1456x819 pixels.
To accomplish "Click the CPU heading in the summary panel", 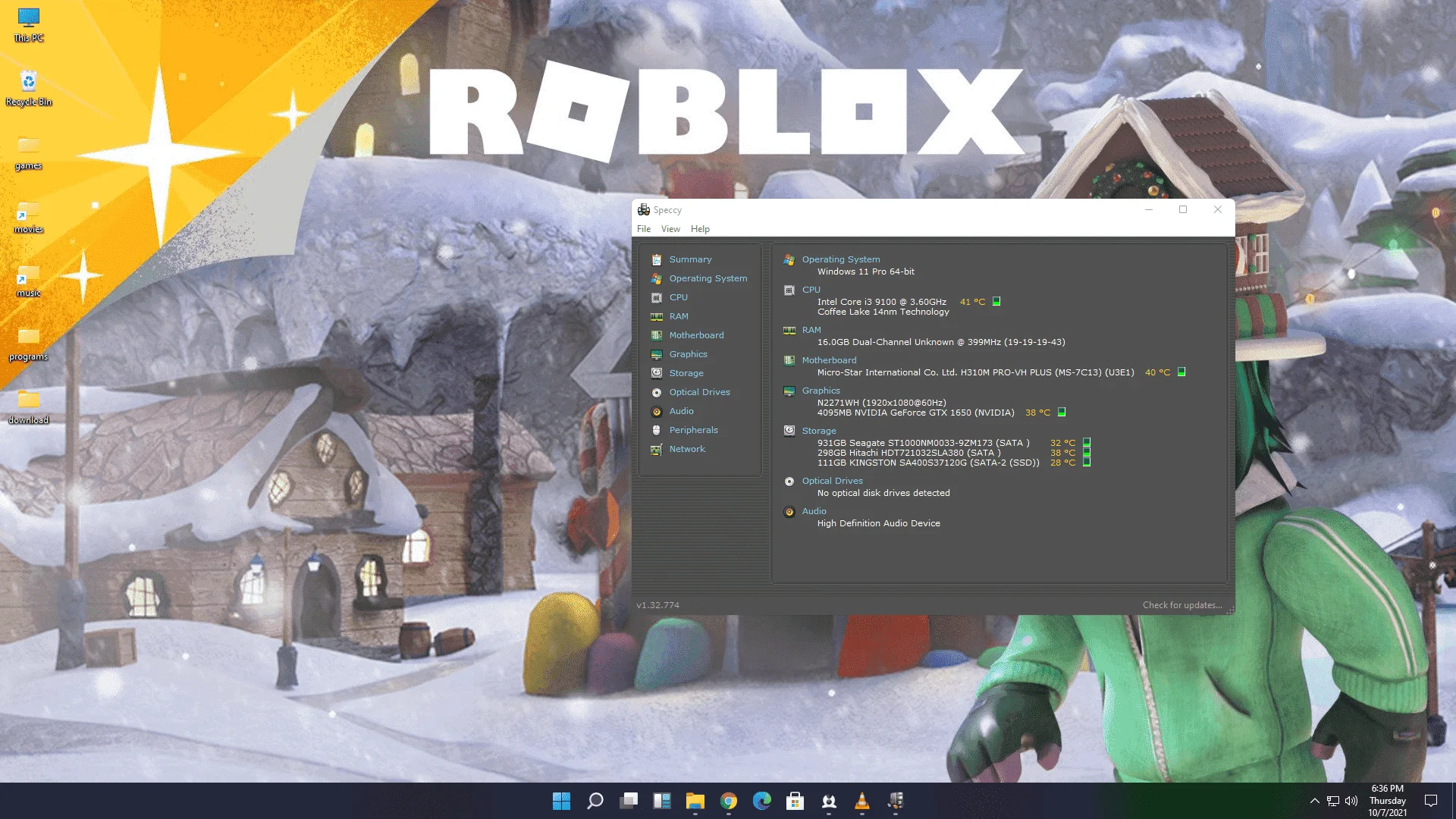I will [x=811, y=290].
